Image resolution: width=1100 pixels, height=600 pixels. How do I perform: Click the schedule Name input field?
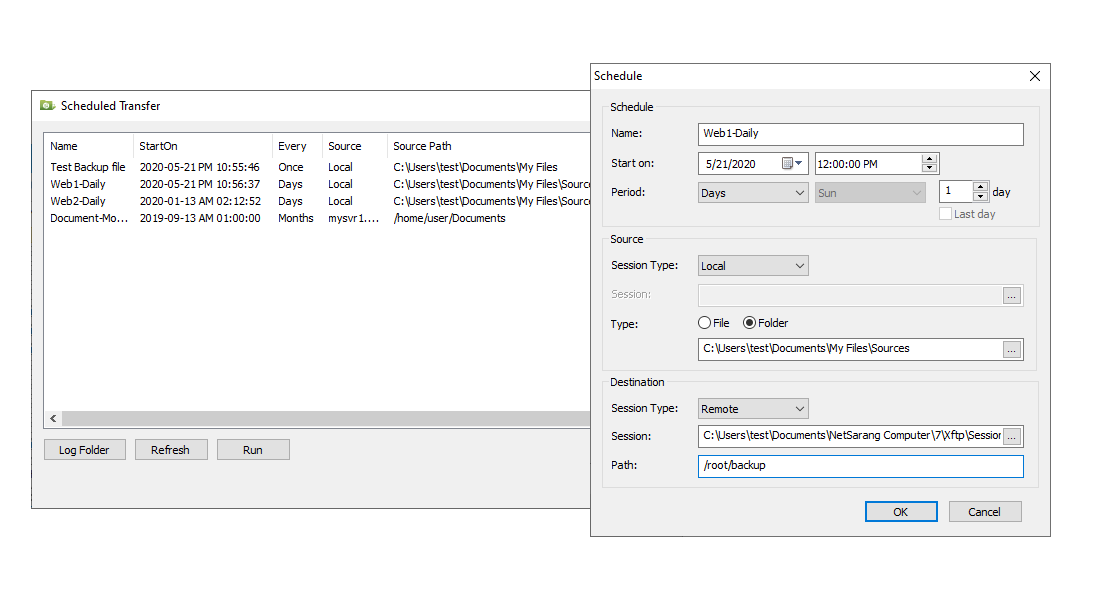coord(861,134)
